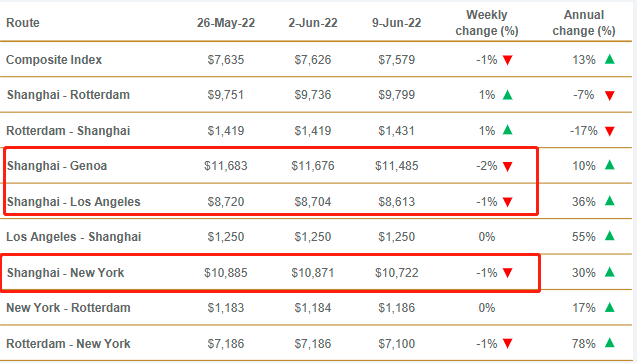Click the green annual arrow for Los Angeles - Shanghai
The height and width of the screenshot is (363, 637).
point(609,236)
